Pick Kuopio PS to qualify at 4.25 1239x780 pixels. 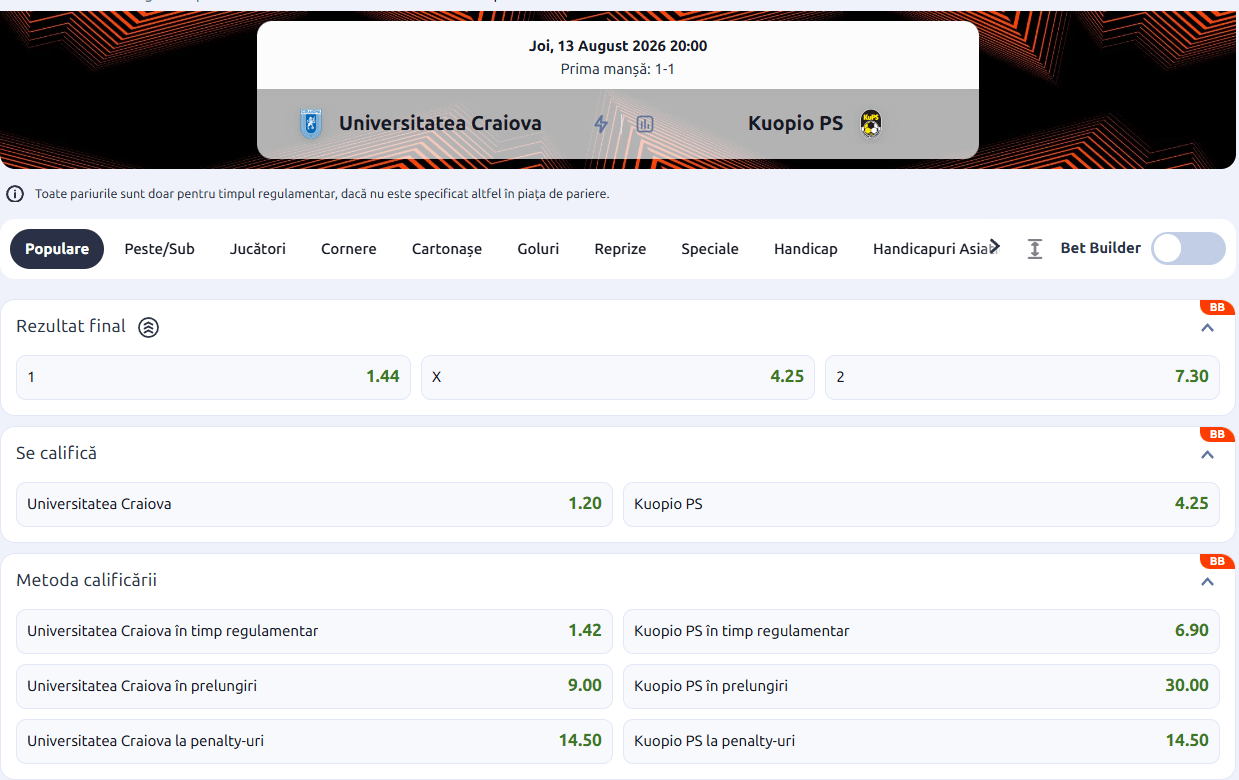(x=921, y=504)
